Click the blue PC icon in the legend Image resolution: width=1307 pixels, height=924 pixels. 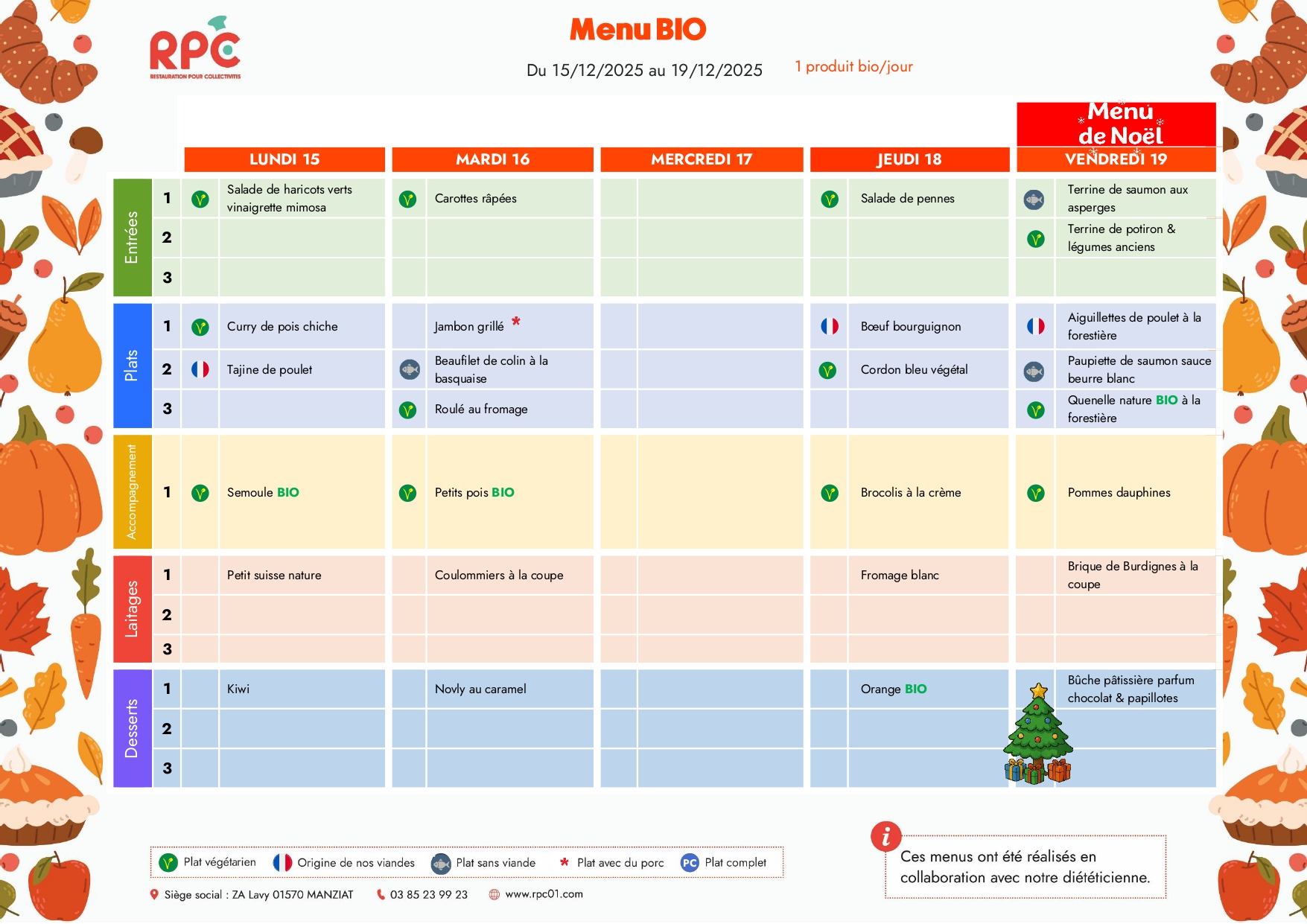[x=690, y=863]
